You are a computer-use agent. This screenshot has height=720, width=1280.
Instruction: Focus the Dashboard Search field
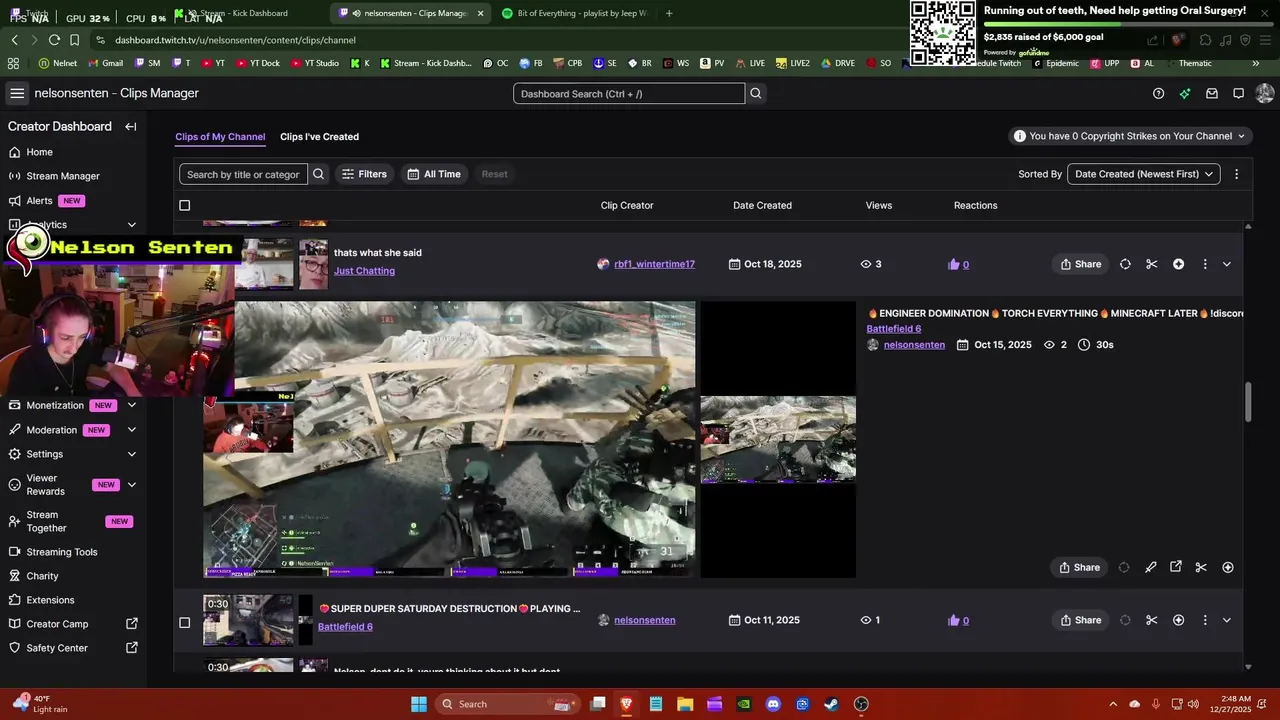tap(629, 93)
